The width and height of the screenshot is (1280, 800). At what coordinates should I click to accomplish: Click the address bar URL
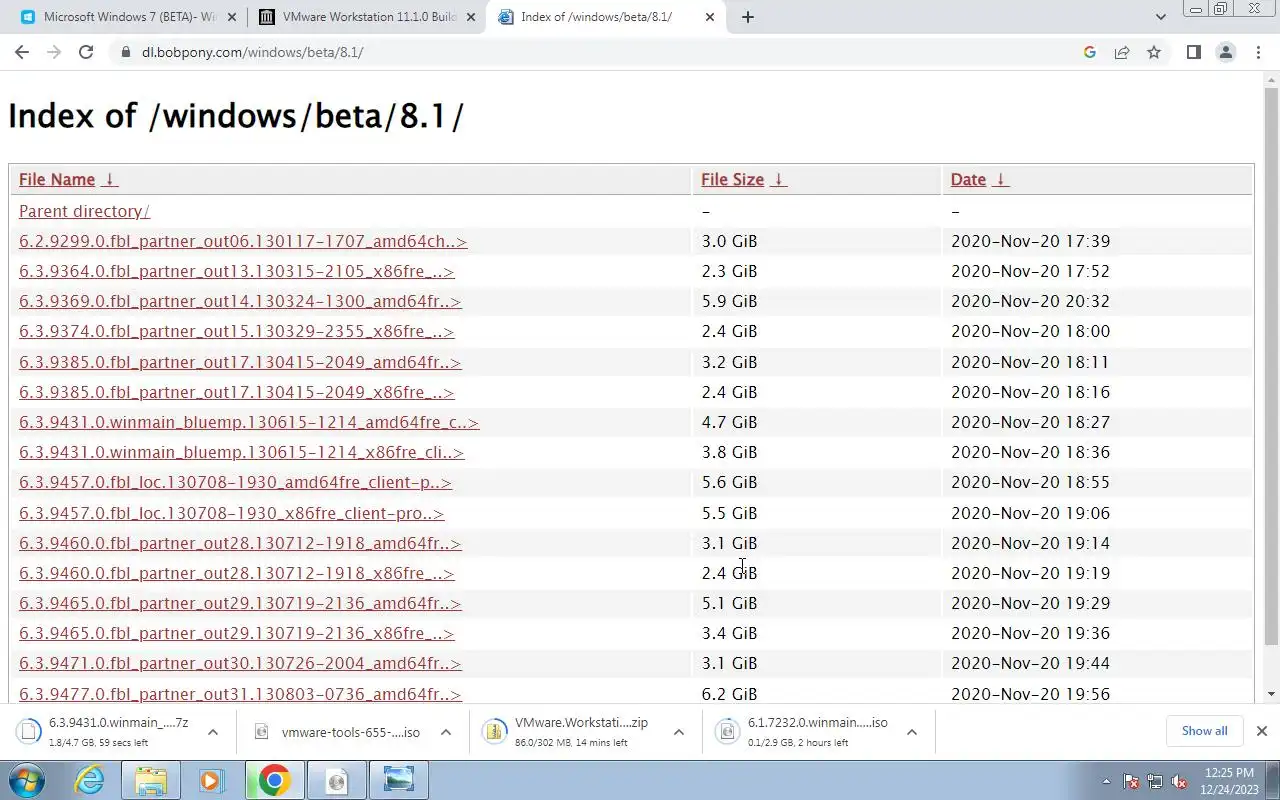(252, 52)
